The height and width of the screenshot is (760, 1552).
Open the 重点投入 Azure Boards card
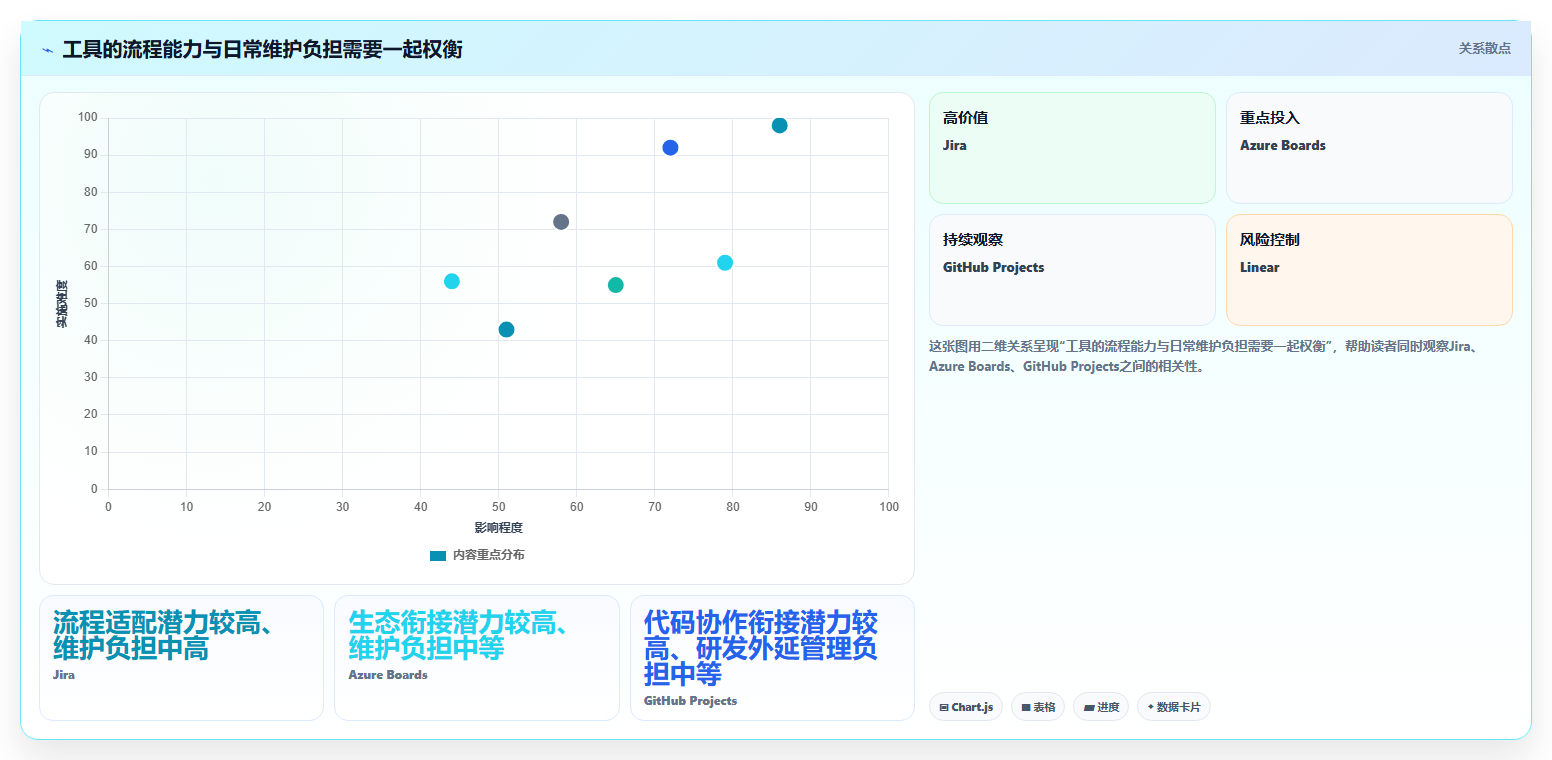[x=1369, y=148]
